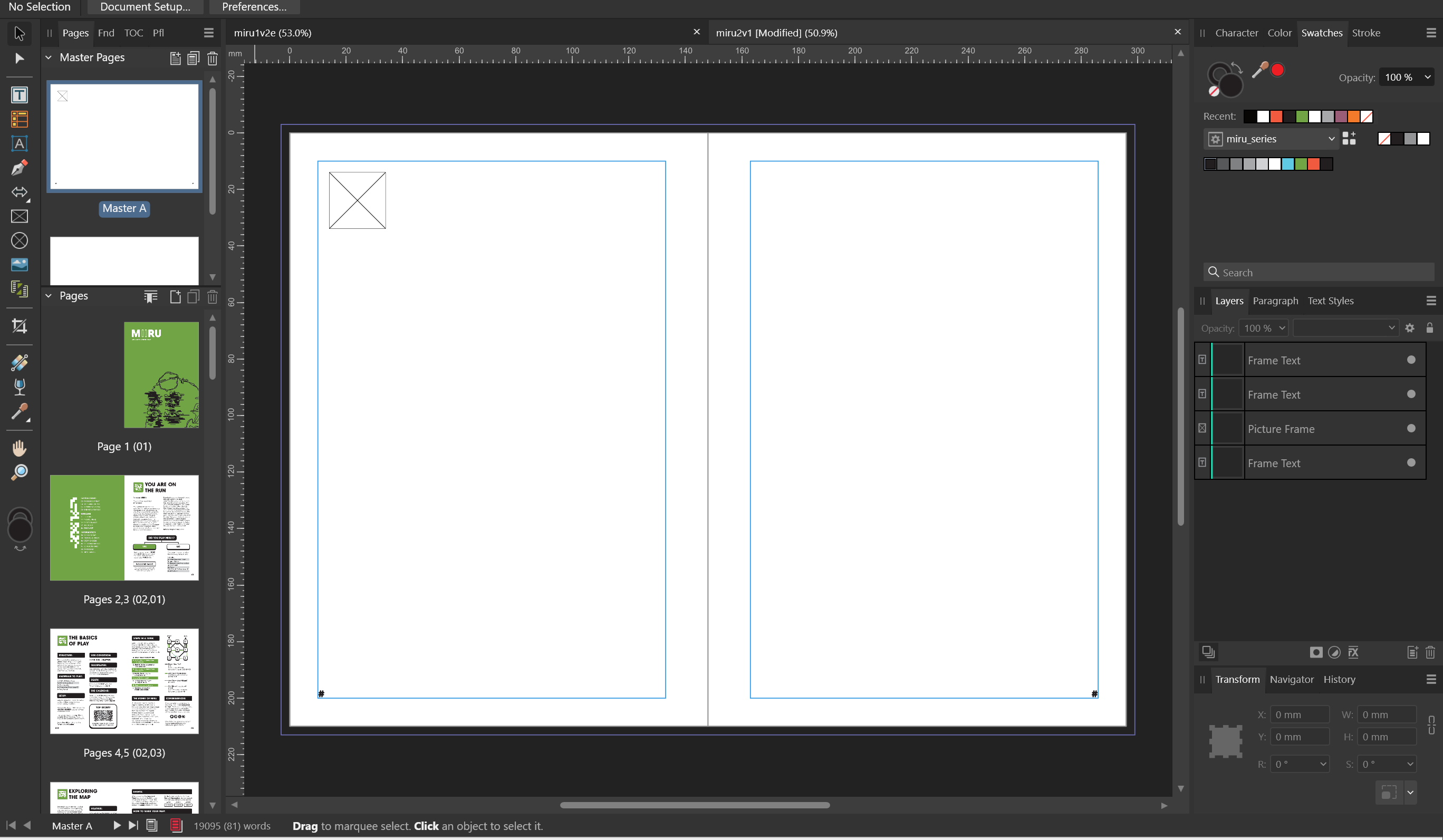Select the Picture Frame Ellipse tool
The image size is (1443, 840).
click(20, 240)
